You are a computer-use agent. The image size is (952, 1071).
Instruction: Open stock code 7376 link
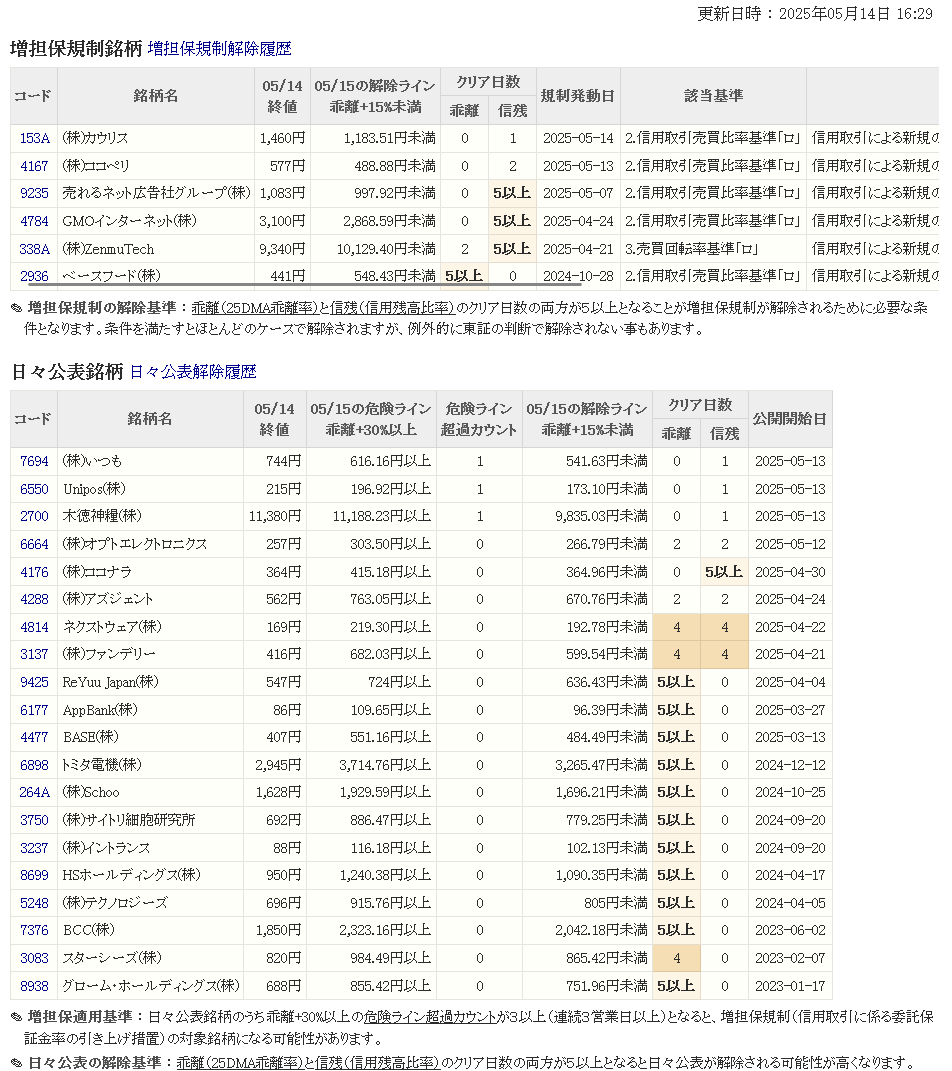click(34, 930)
